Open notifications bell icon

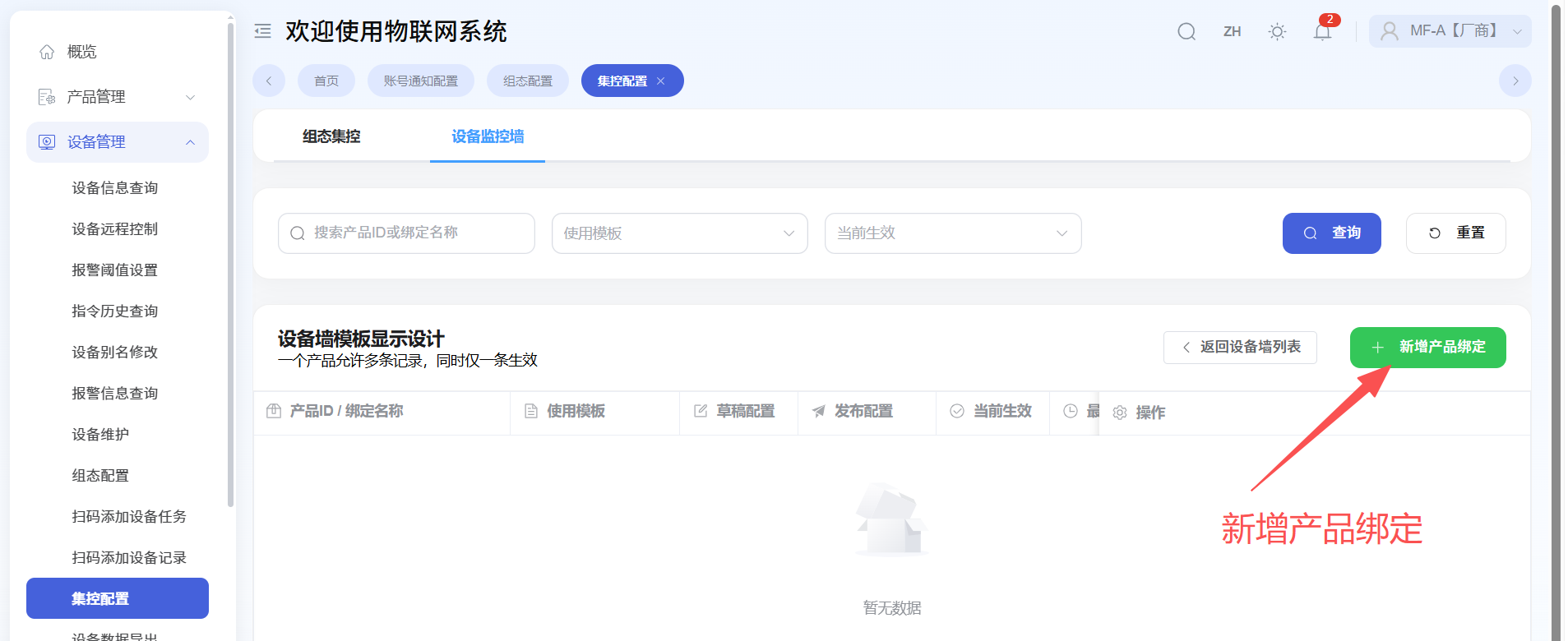(x=1322, y=31)
